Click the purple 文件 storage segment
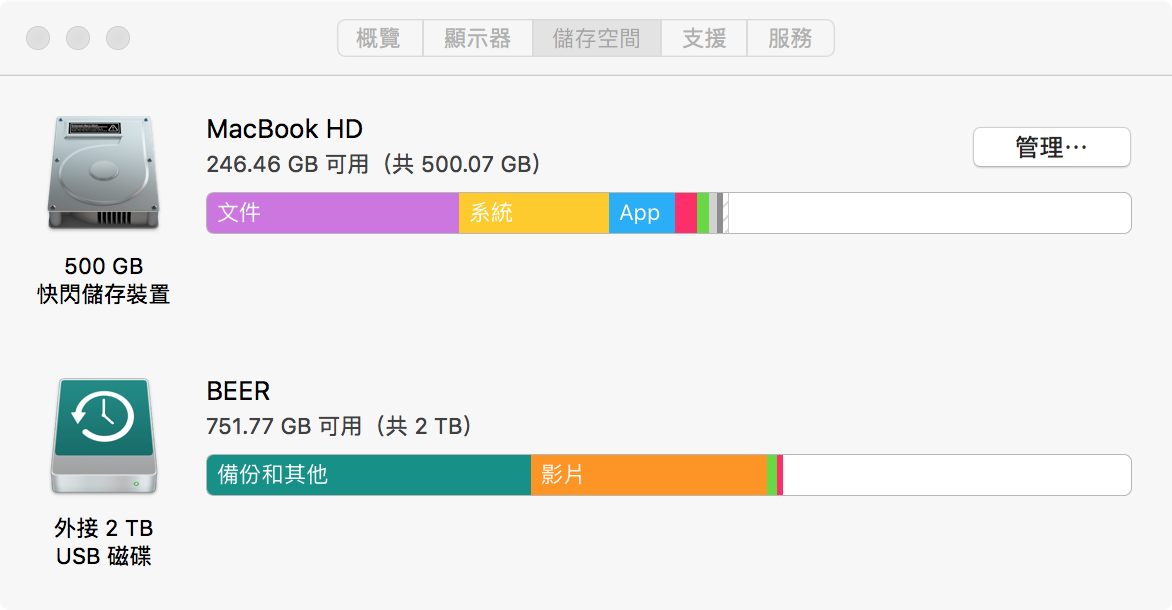This screenshot has height=610, width=1172. 332,213
